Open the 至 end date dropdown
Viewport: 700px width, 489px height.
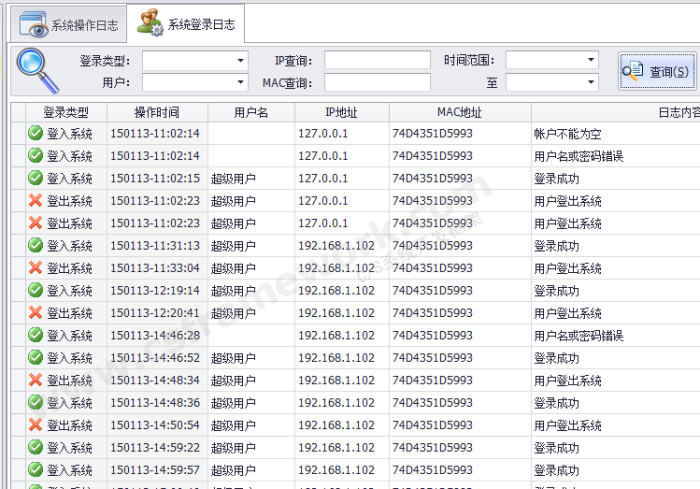point(591,83)
